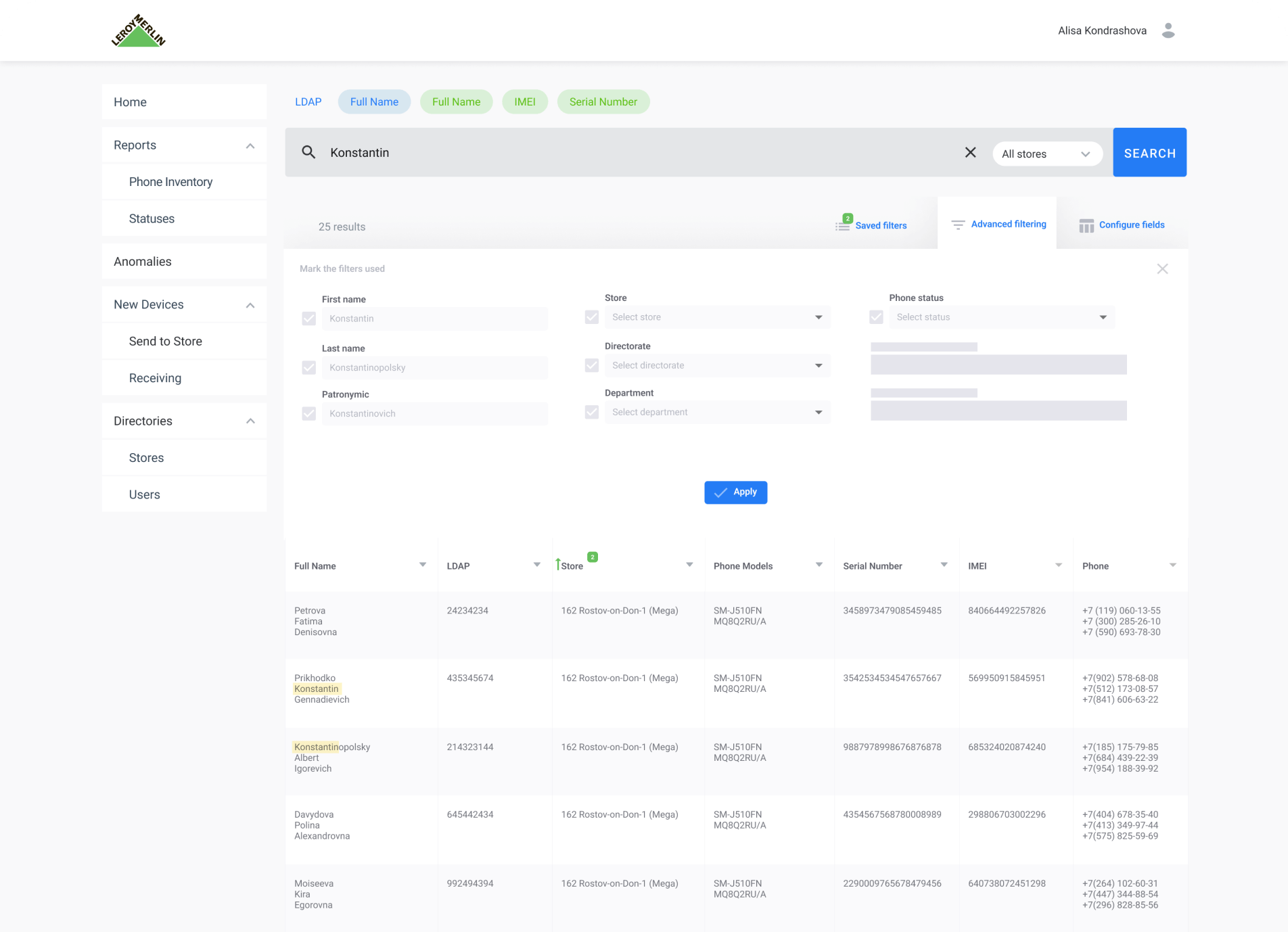The width and height of the screenshot is (1288, 932).
Task: Open Phone Inventory in the sidebar
Action: [x=170, y=182]
